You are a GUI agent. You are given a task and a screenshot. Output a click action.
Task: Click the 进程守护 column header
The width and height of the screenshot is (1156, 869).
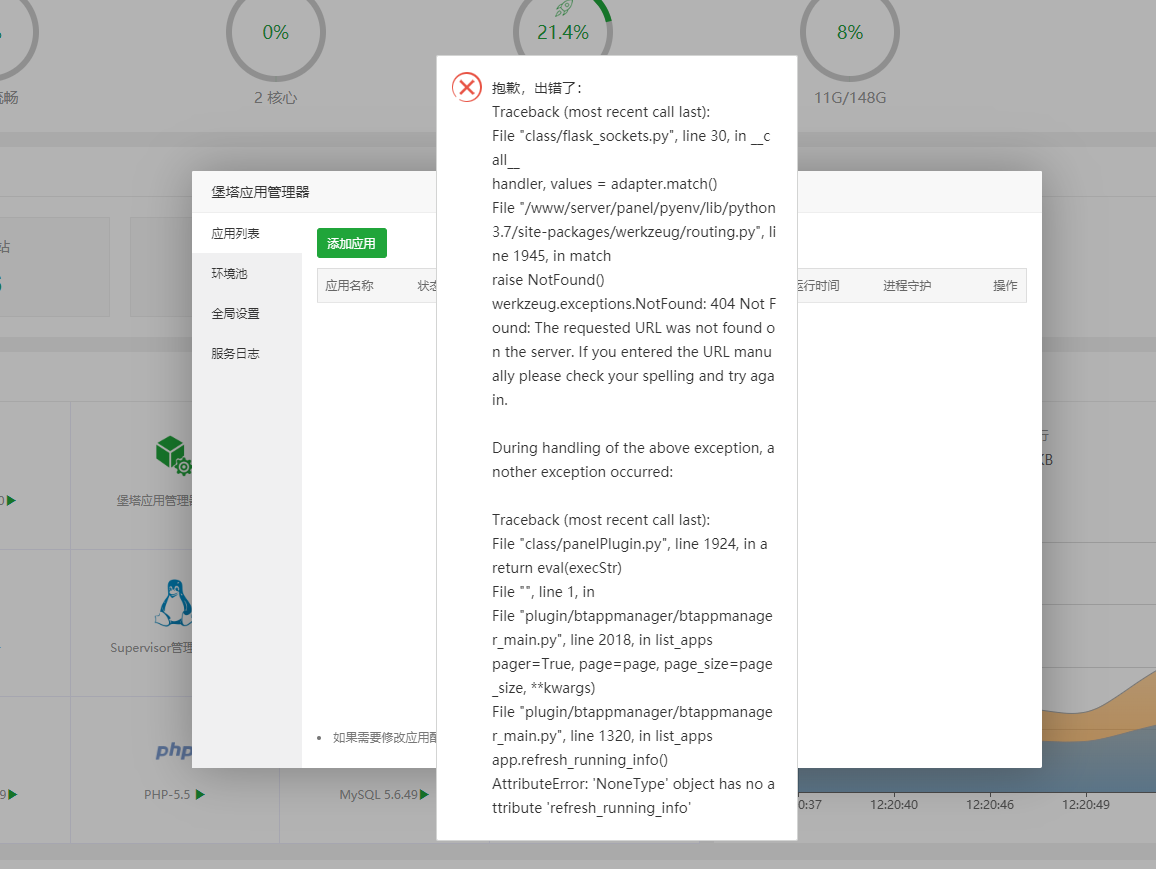coord(907,285)
